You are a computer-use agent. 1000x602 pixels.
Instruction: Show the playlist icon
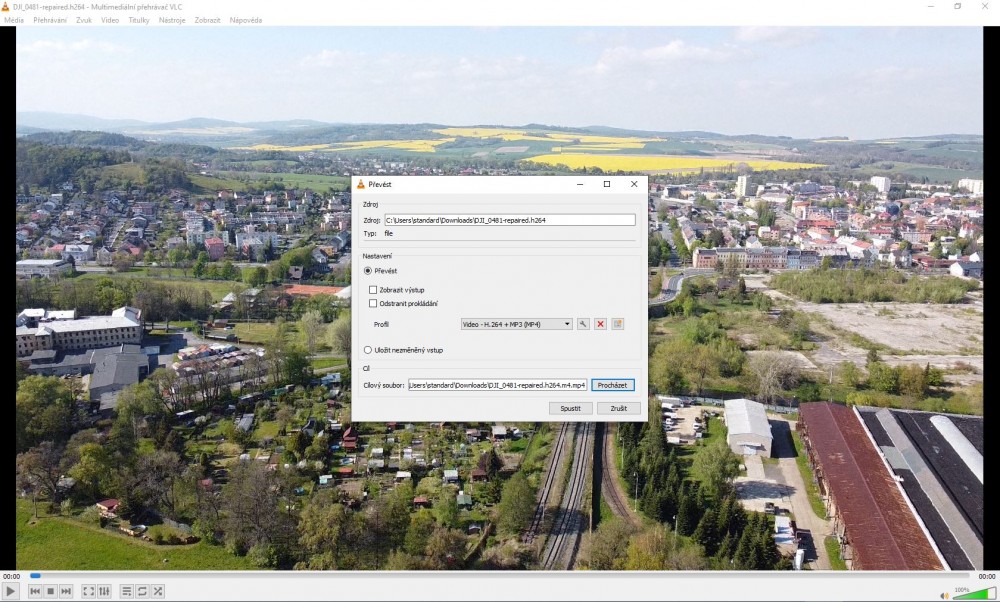tap(127, 591)
